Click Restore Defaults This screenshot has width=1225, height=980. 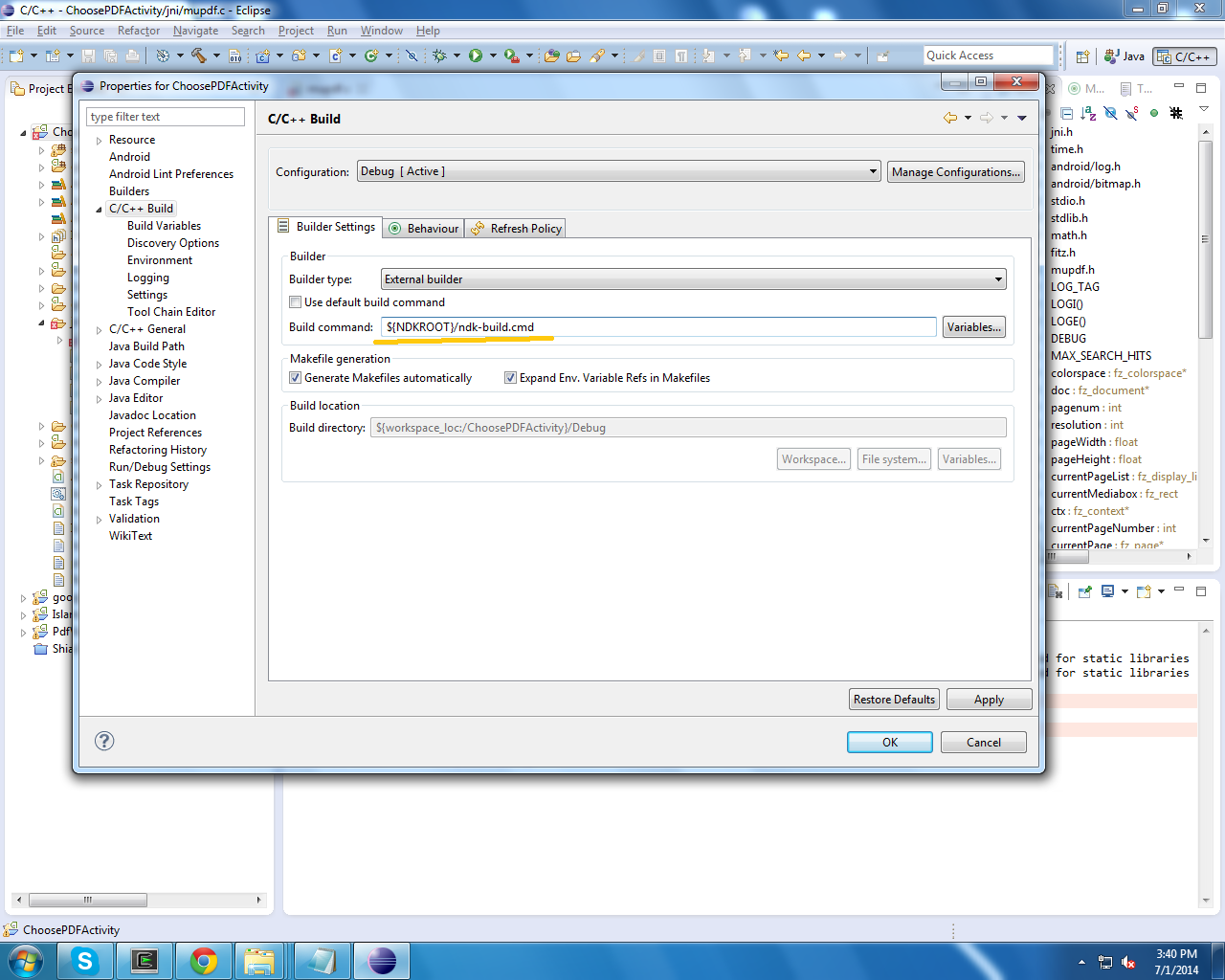[894, 700]
